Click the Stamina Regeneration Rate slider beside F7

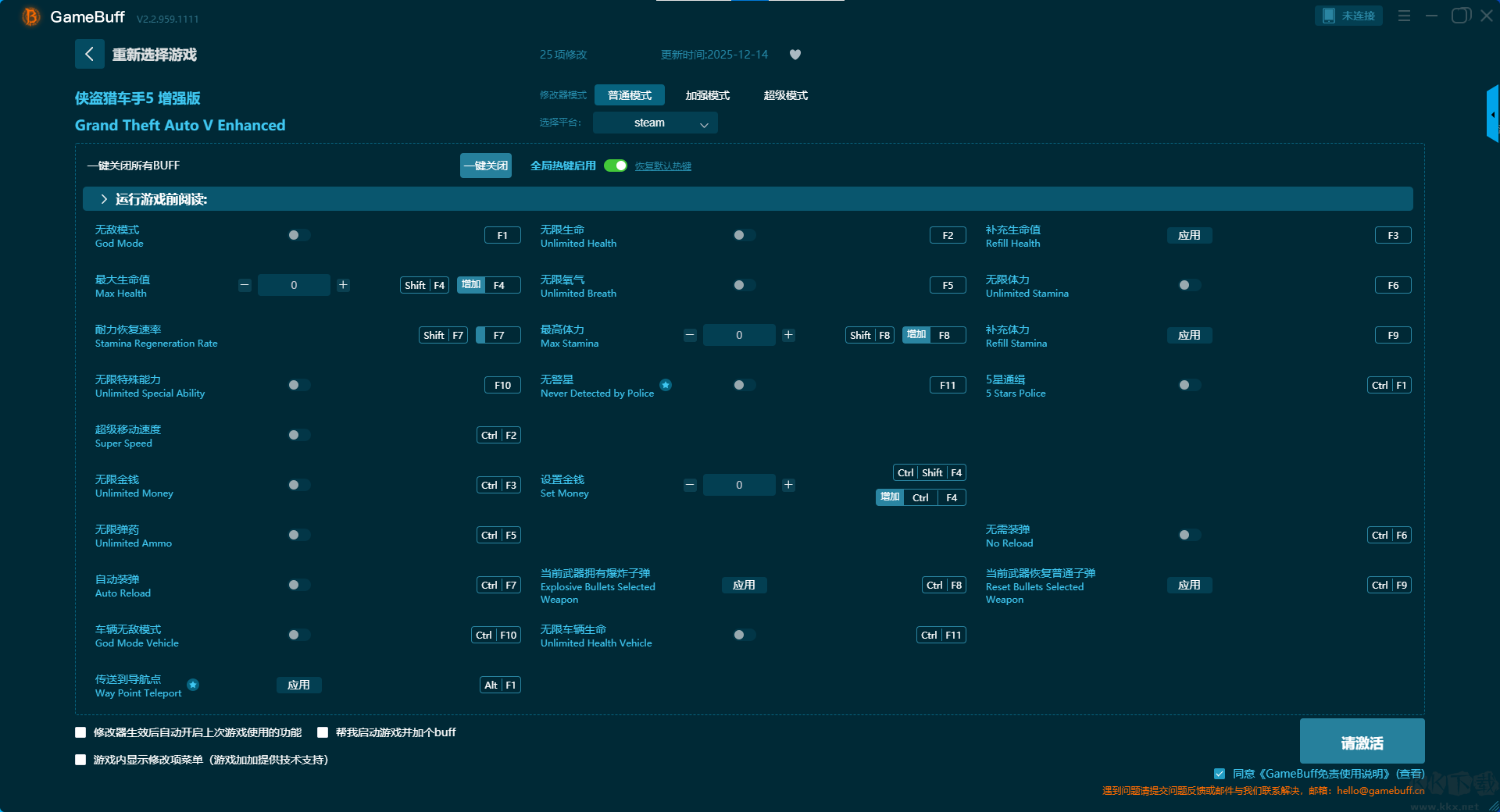click(480, 335)
